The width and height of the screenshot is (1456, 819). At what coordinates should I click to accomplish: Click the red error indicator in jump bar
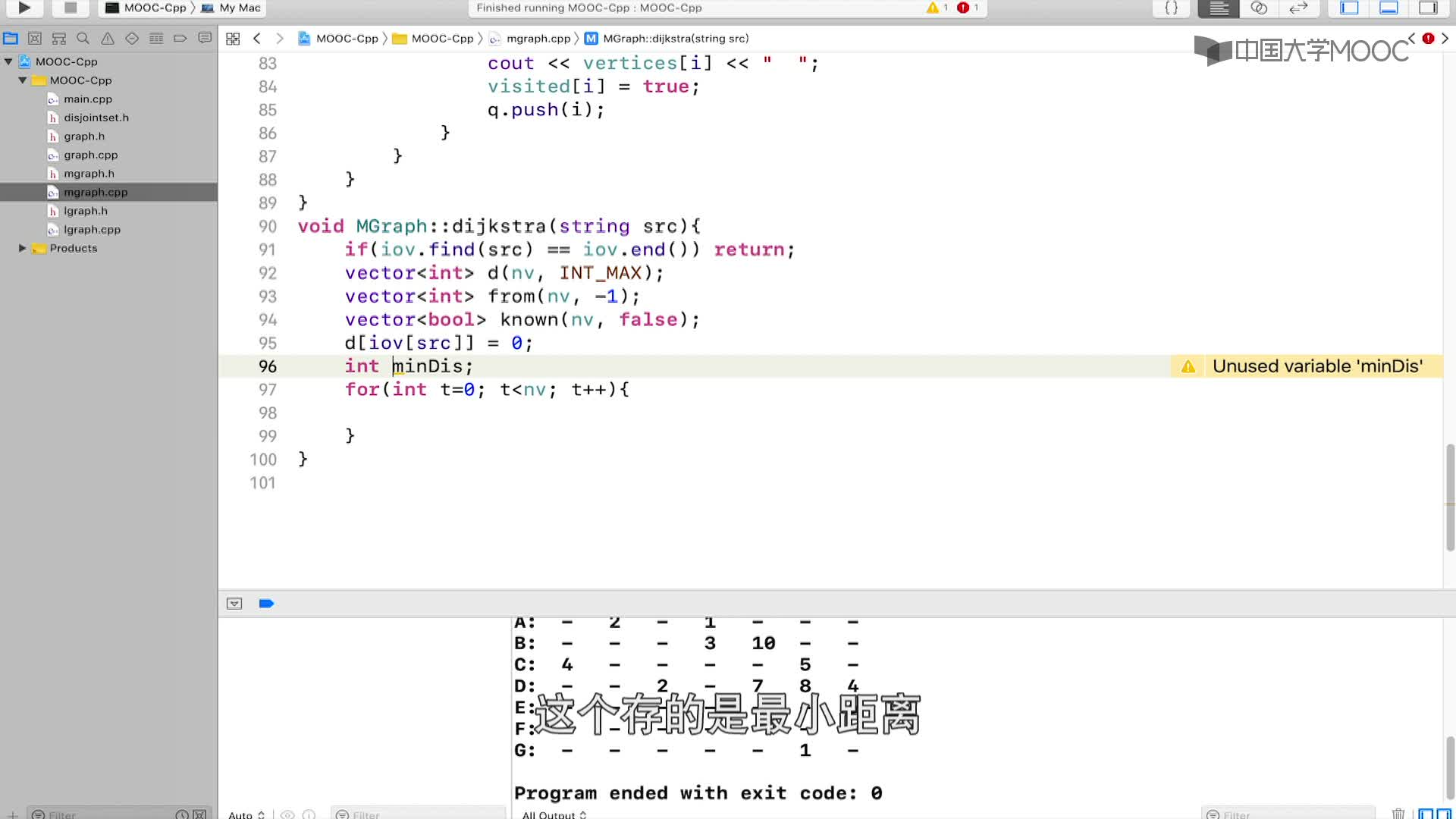[x=1429, y=38]
